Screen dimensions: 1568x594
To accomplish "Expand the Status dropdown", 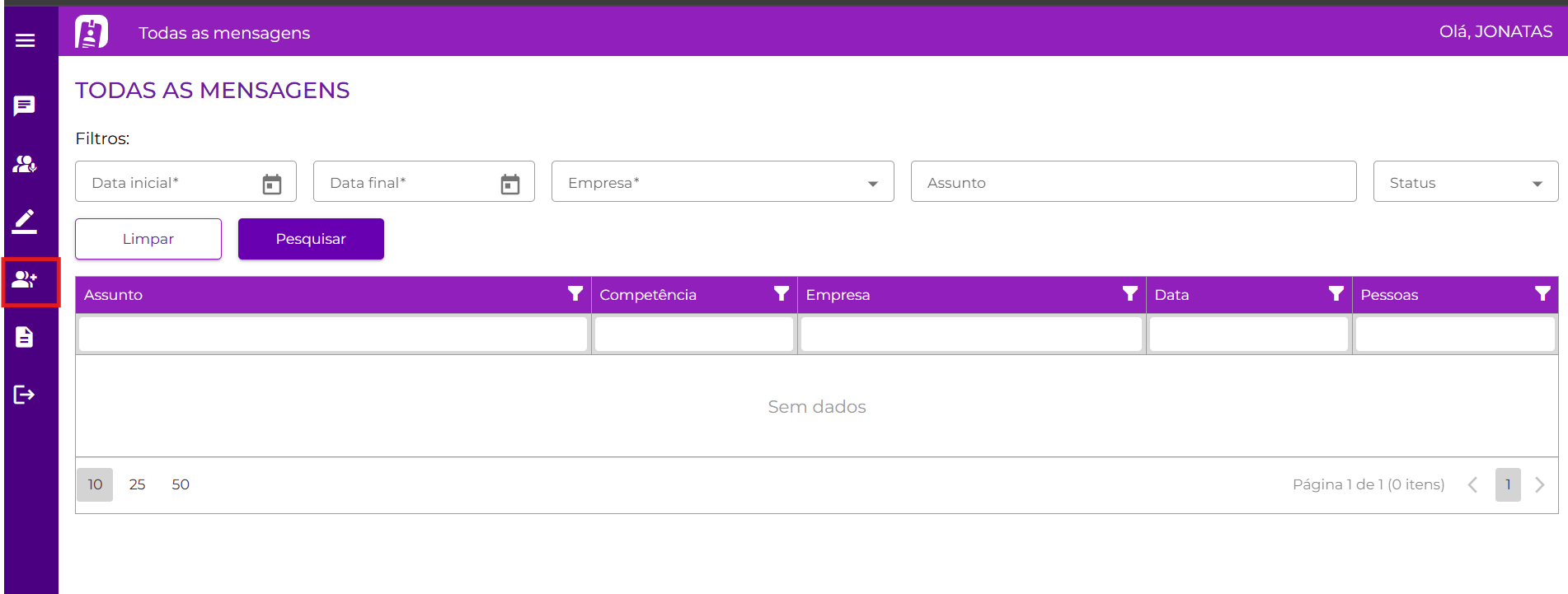I will [1537, 184].
